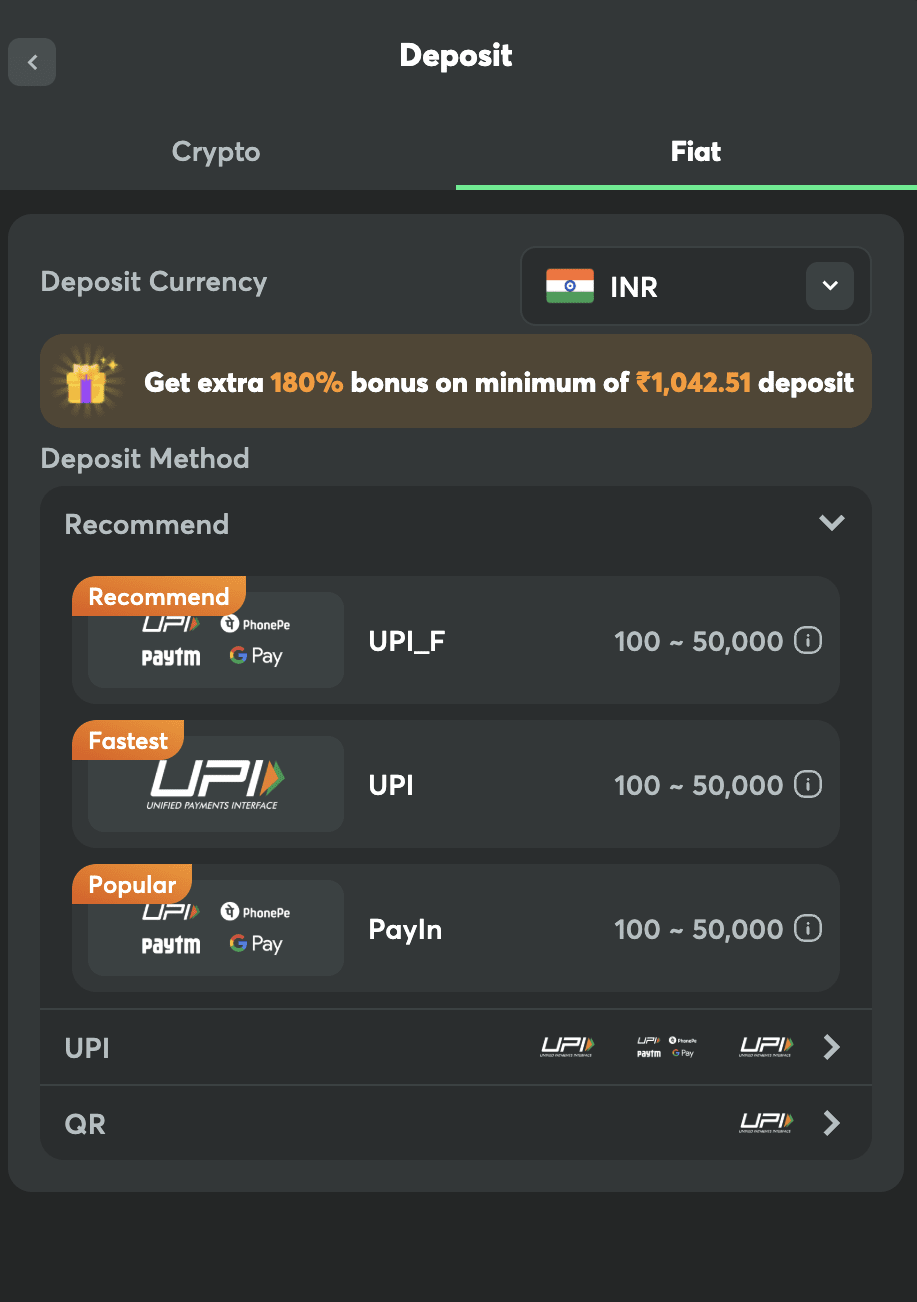Click UPI logo in the Fastest card

[x=216, y=784]
